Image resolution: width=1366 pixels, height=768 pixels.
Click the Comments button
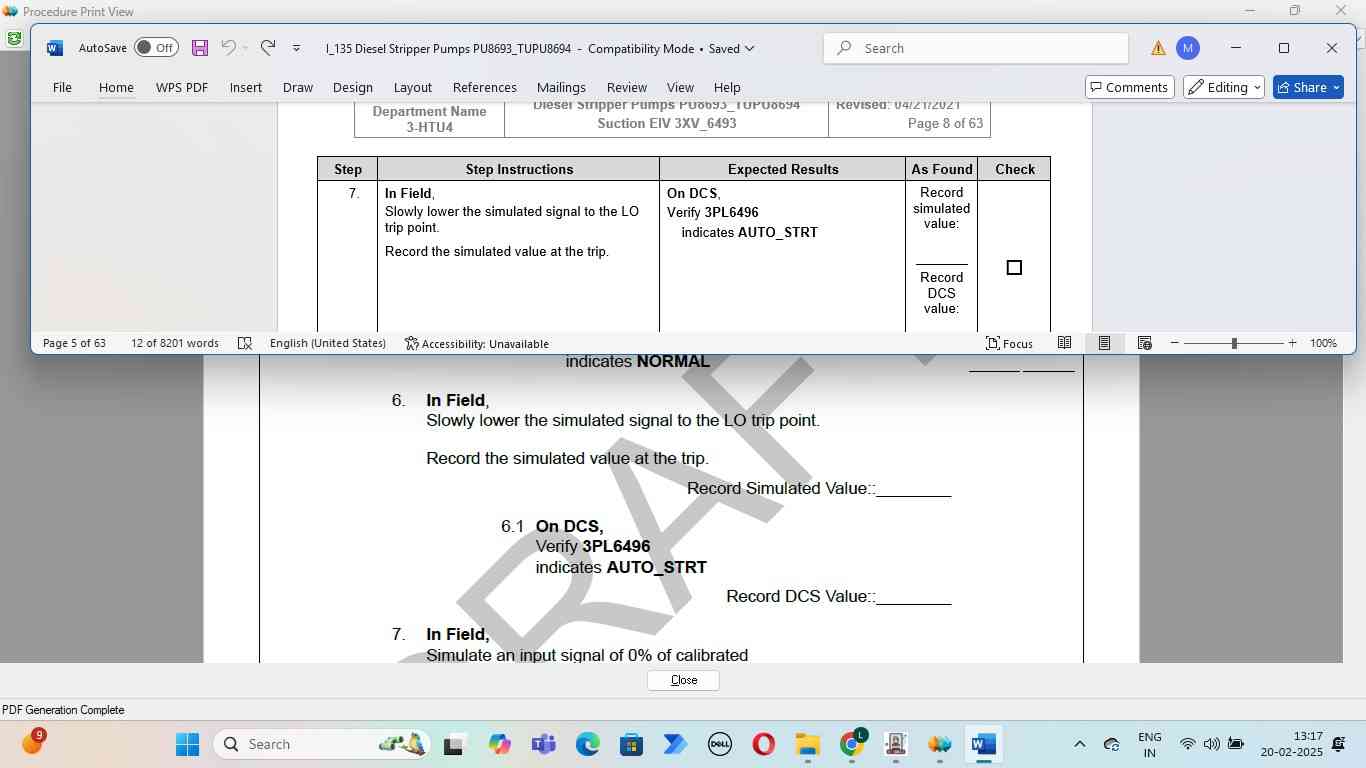pyautogui.click(x=1128, y=87)
